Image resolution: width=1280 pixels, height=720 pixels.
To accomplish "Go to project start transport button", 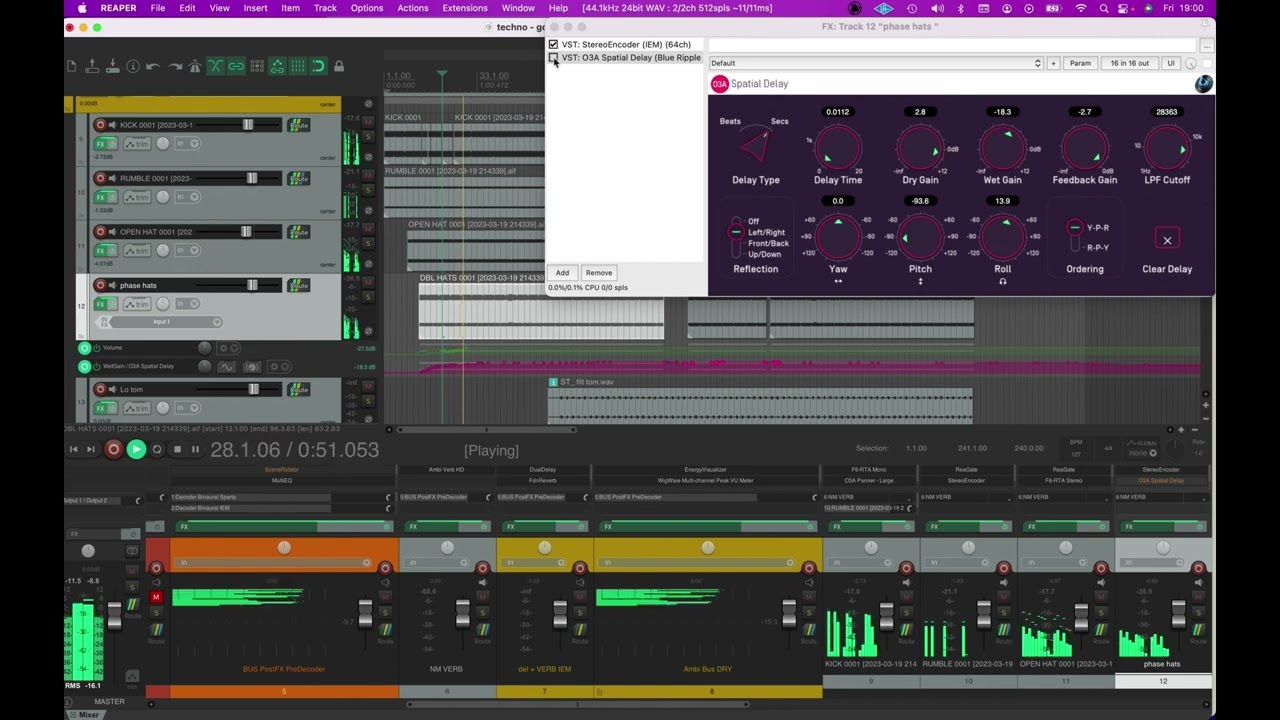I will tap(73, 450).
